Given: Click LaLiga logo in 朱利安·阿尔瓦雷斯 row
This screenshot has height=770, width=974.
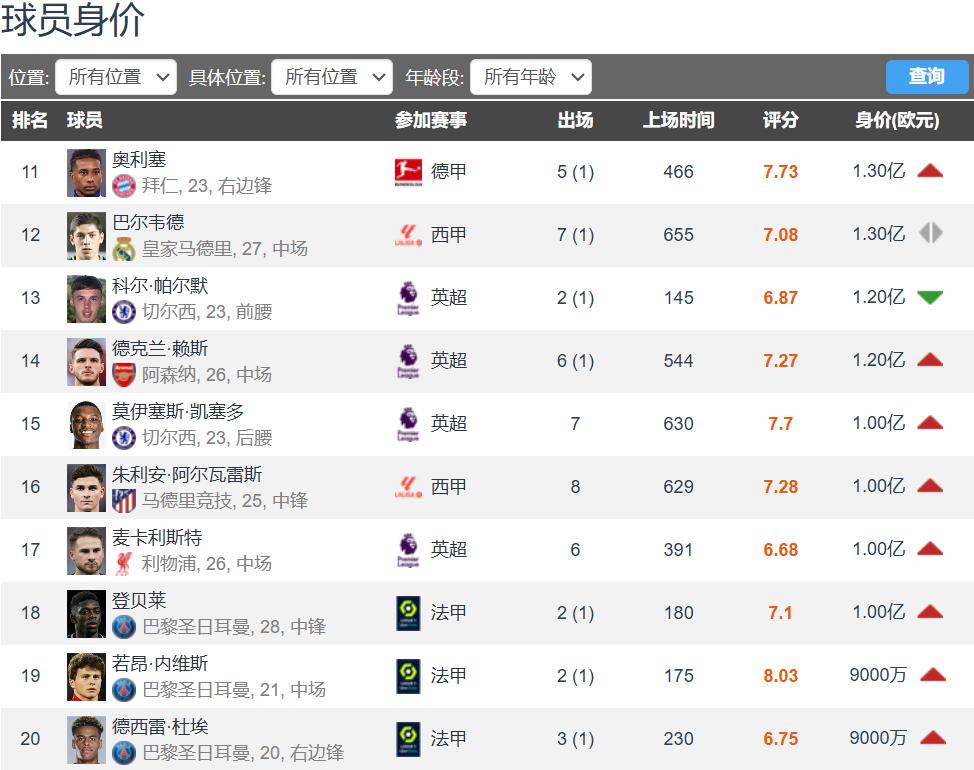Looking at the screenshot, I should 408,487.
